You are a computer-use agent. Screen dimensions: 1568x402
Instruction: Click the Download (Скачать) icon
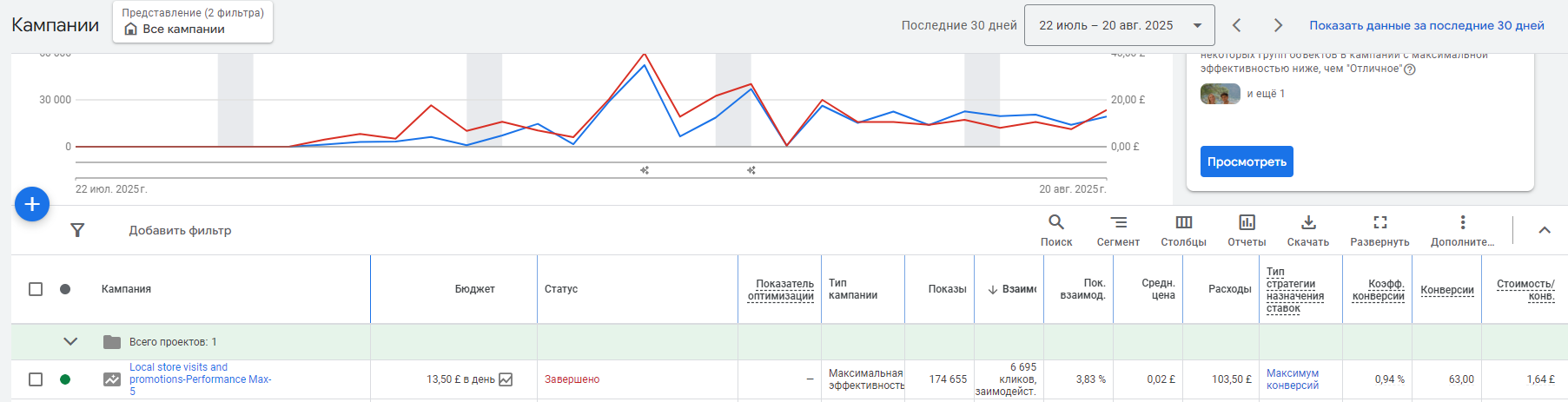1308,223
